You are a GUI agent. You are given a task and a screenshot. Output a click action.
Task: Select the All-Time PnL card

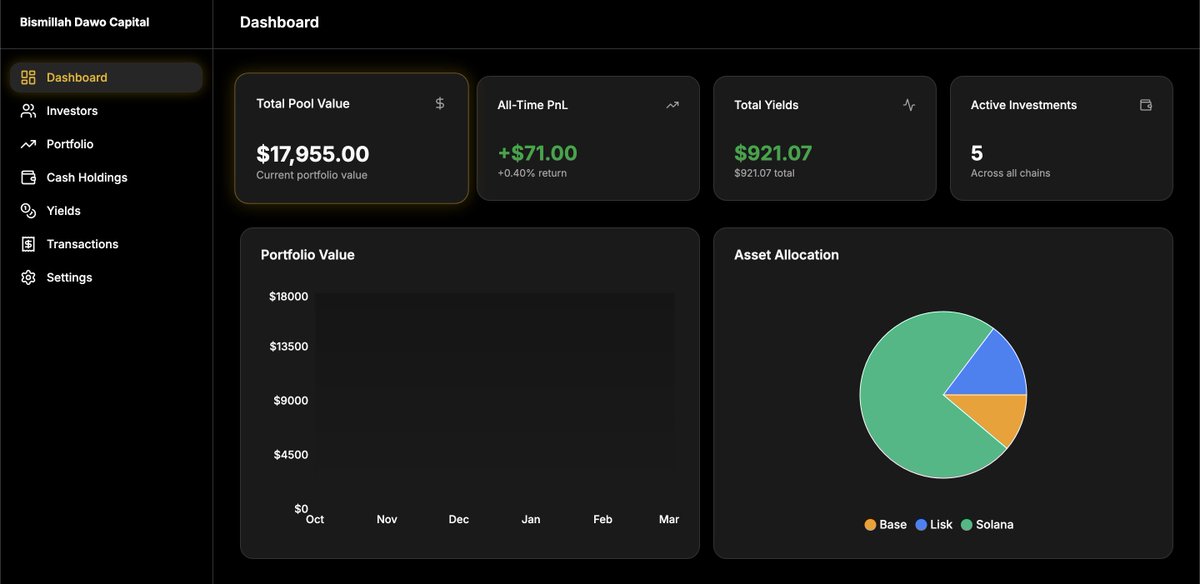point(588,138)
